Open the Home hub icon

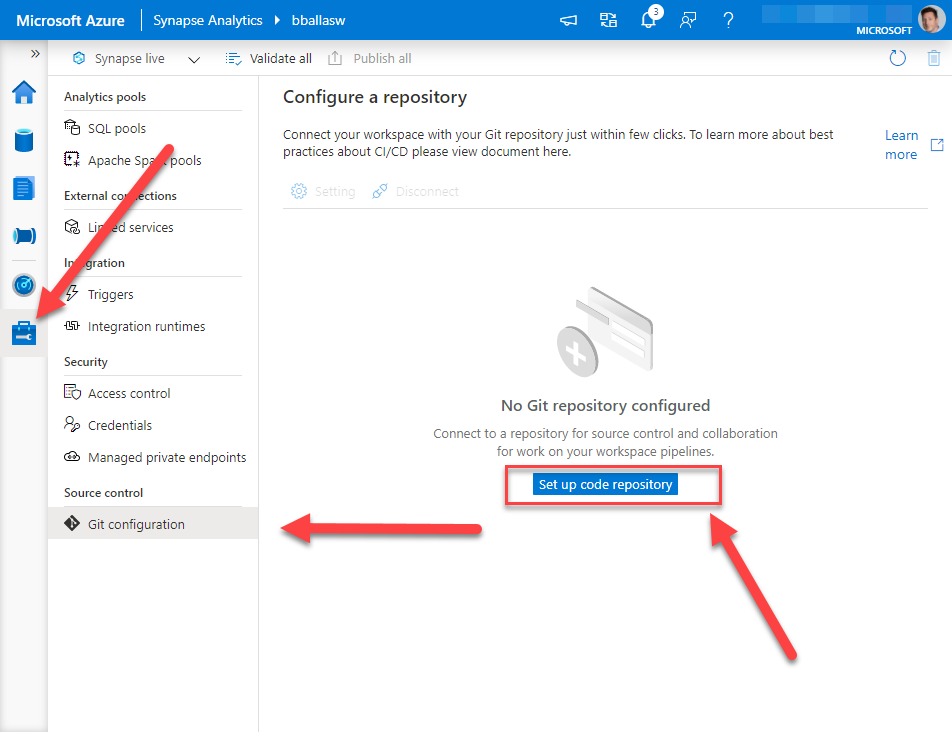click(24, 92)
